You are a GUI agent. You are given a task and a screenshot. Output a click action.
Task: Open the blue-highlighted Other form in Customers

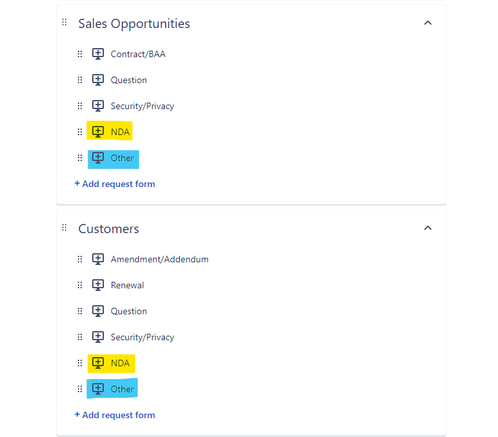tap(122, 389)
